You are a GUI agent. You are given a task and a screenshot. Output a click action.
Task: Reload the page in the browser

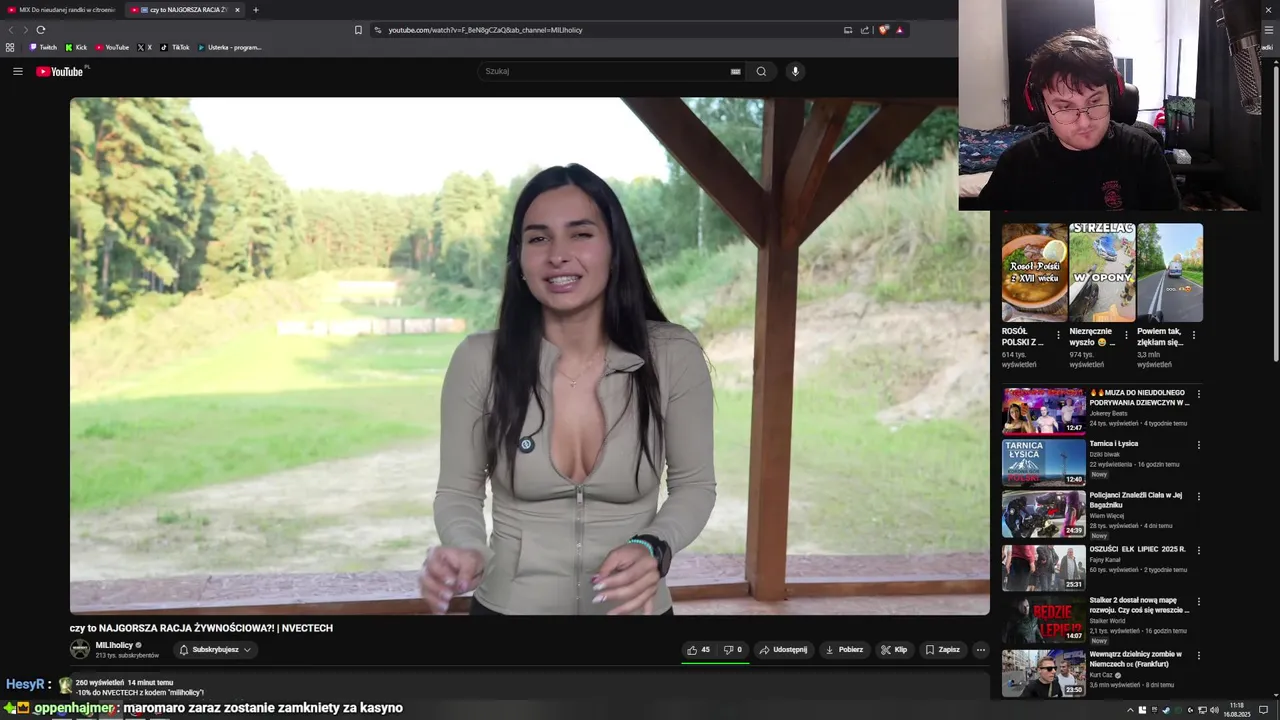41,30
